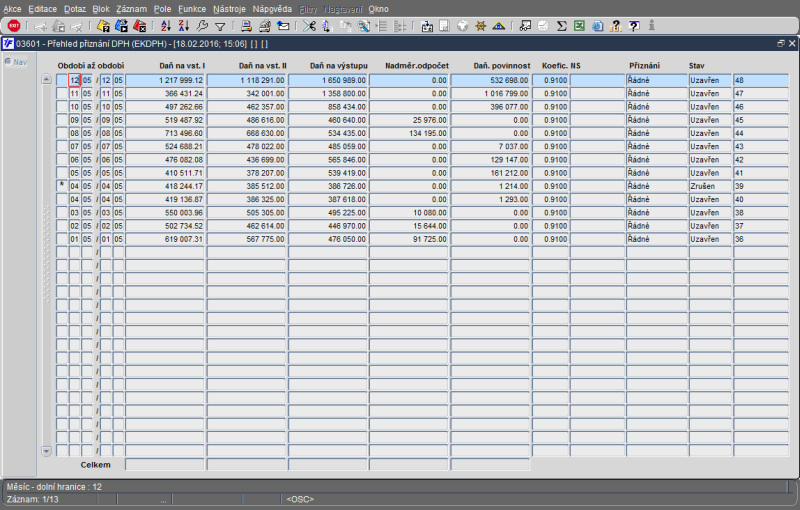Click Nadměr.odpočet value 134 195.00
This screenshot has height=510, width=800.
[409, 133]
